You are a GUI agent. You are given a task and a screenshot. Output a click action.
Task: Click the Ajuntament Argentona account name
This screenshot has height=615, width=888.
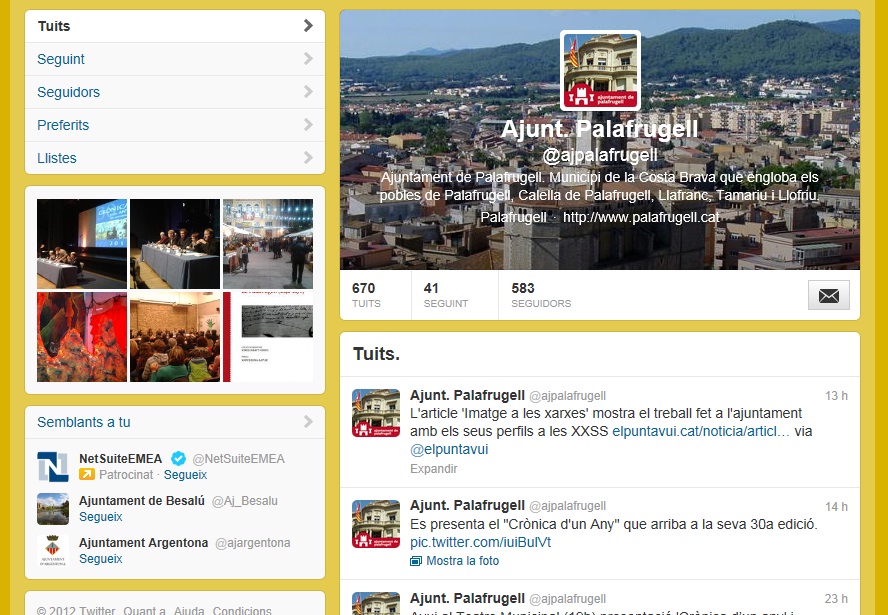pos(144,543)
